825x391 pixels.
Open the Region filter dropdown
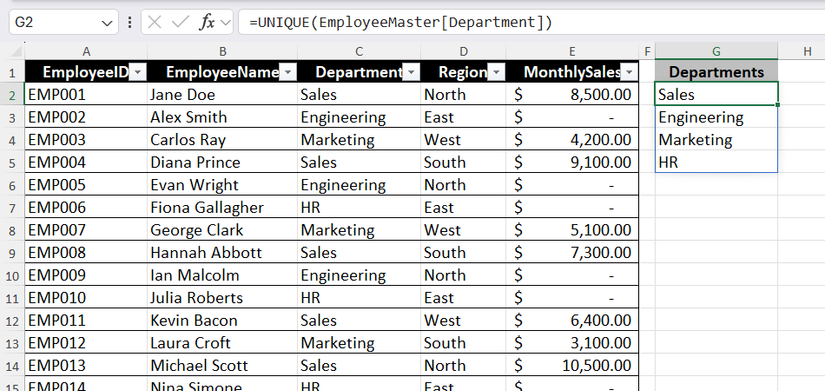497,73
